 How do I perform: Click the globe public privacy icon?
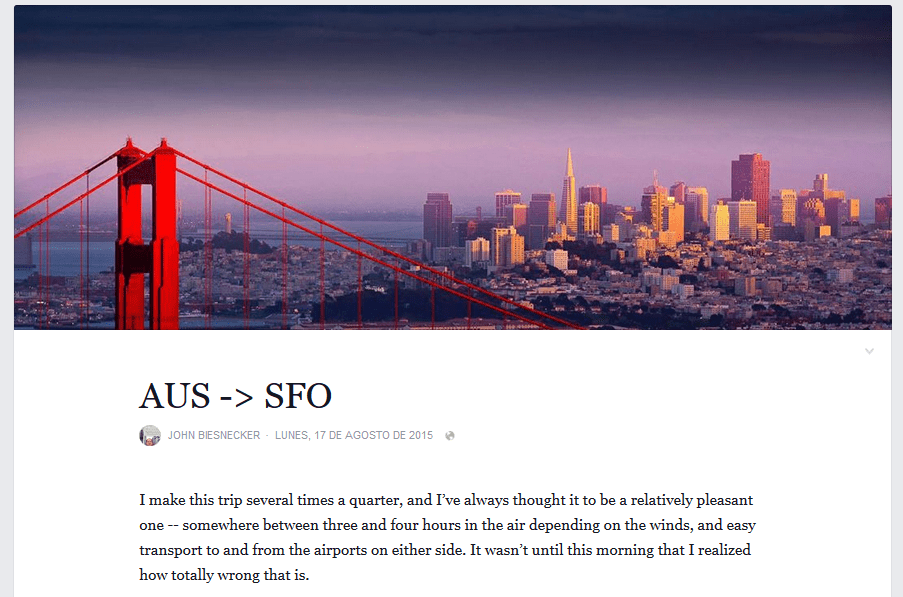[450, 436]
